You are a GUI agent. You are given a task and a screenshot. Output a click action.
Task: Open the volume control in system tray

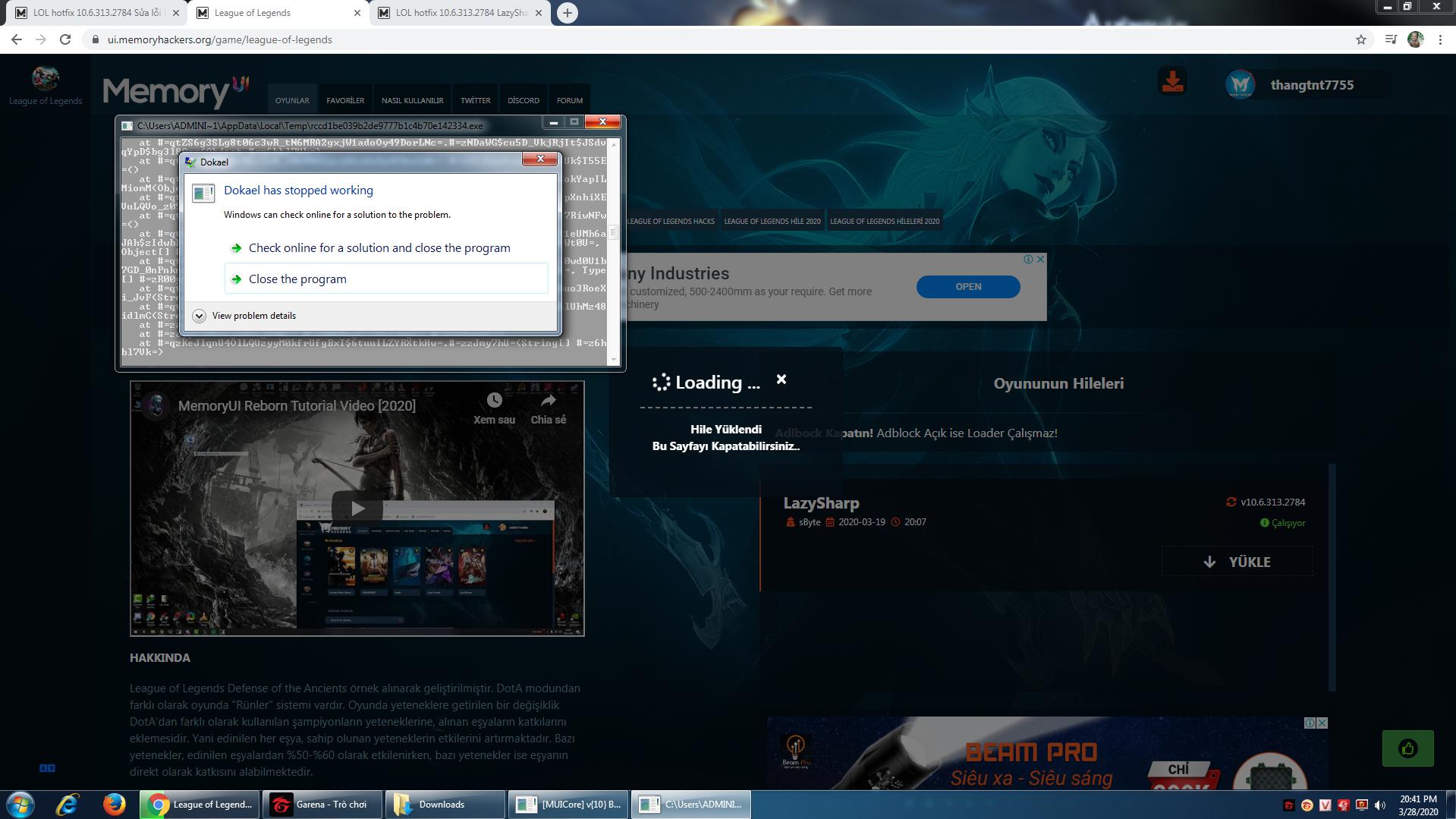coord(1380,805)
